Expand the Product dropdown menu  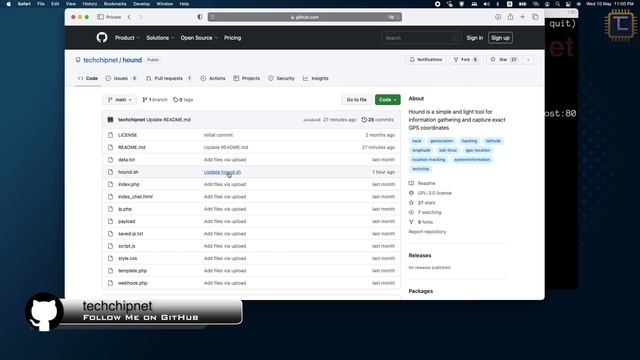point(127,38)
